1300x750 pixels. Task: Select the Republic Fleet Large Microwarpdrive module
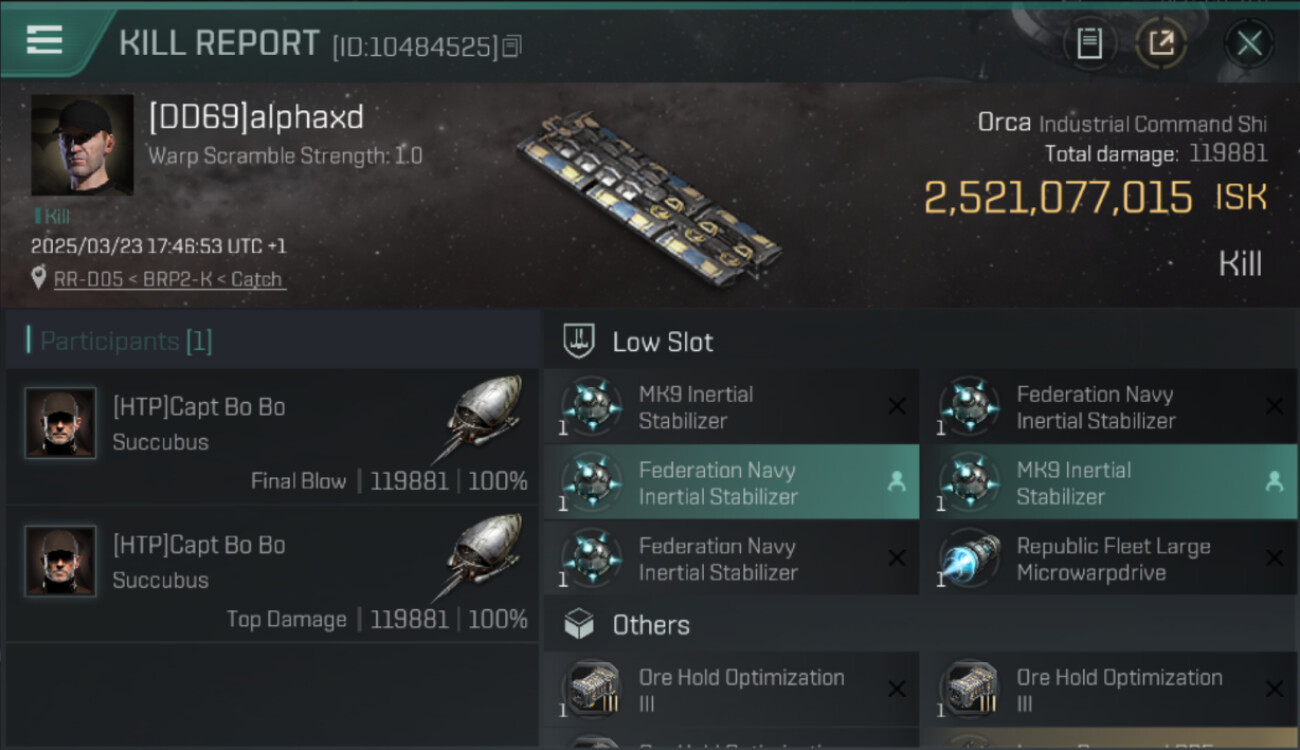pyautogui.click(x=1112, y=559)
